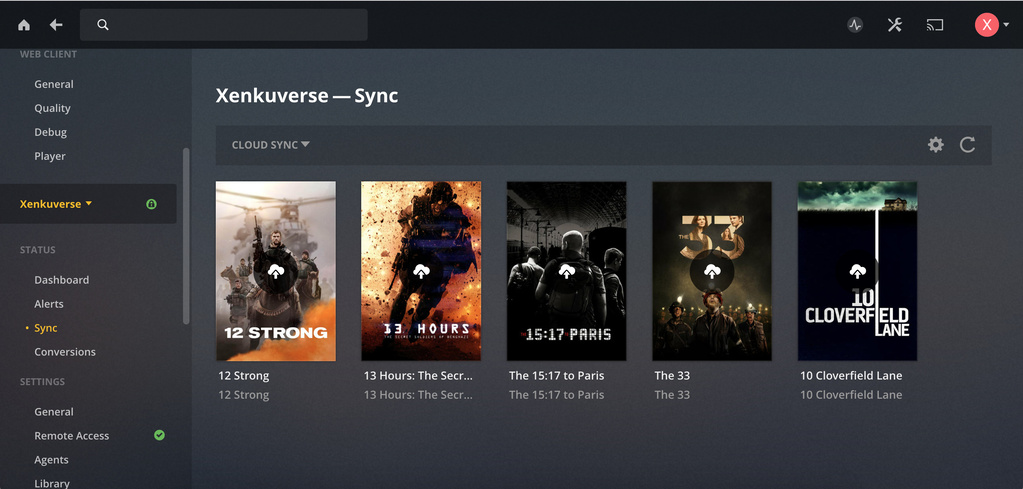Click the search input field

(224, 25)
